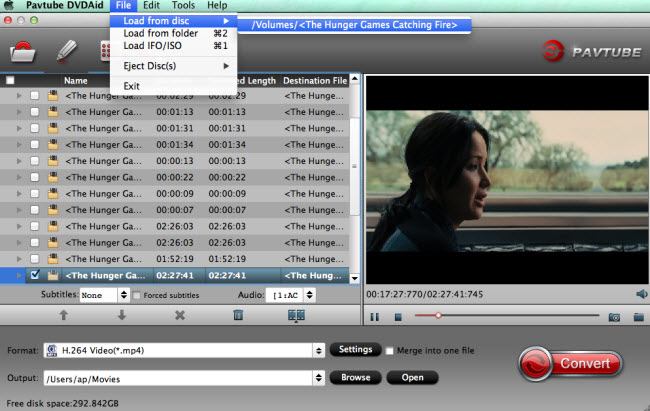
Task: Start conversion with Convert button
Action: (571, 364)
